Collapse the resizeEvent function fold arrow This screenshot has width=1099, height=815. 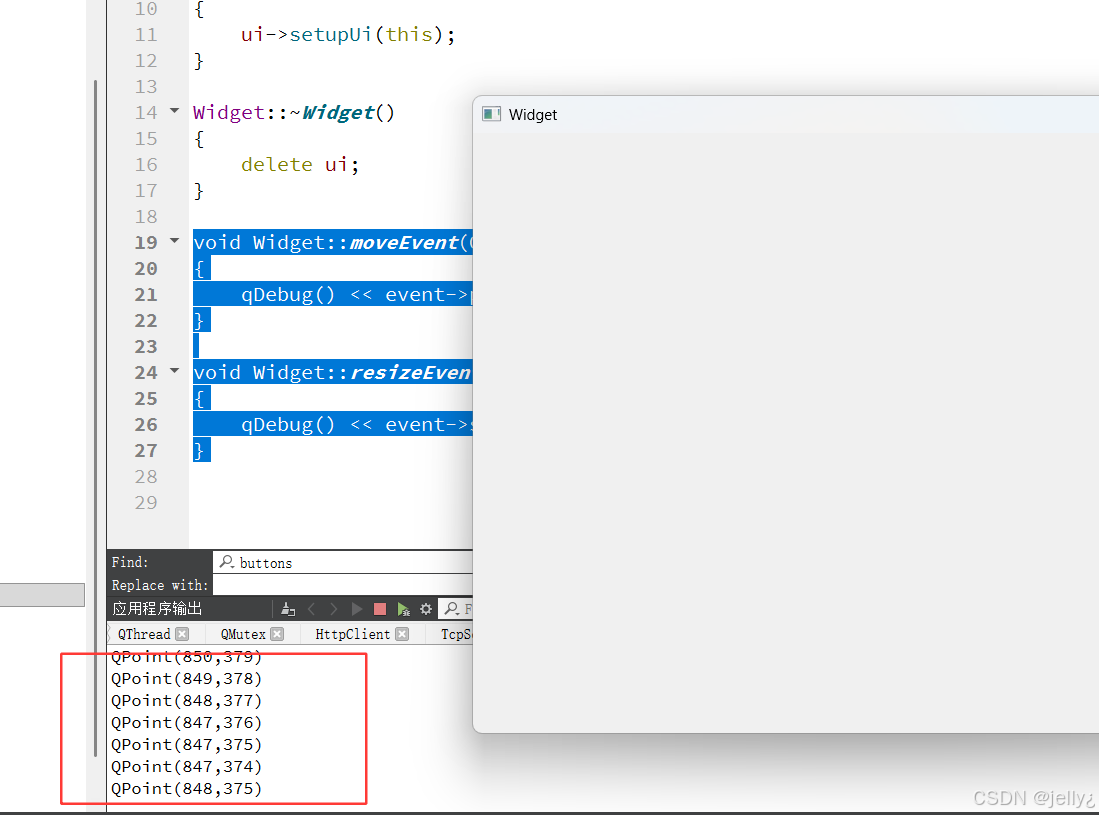(x=175, y=371)
